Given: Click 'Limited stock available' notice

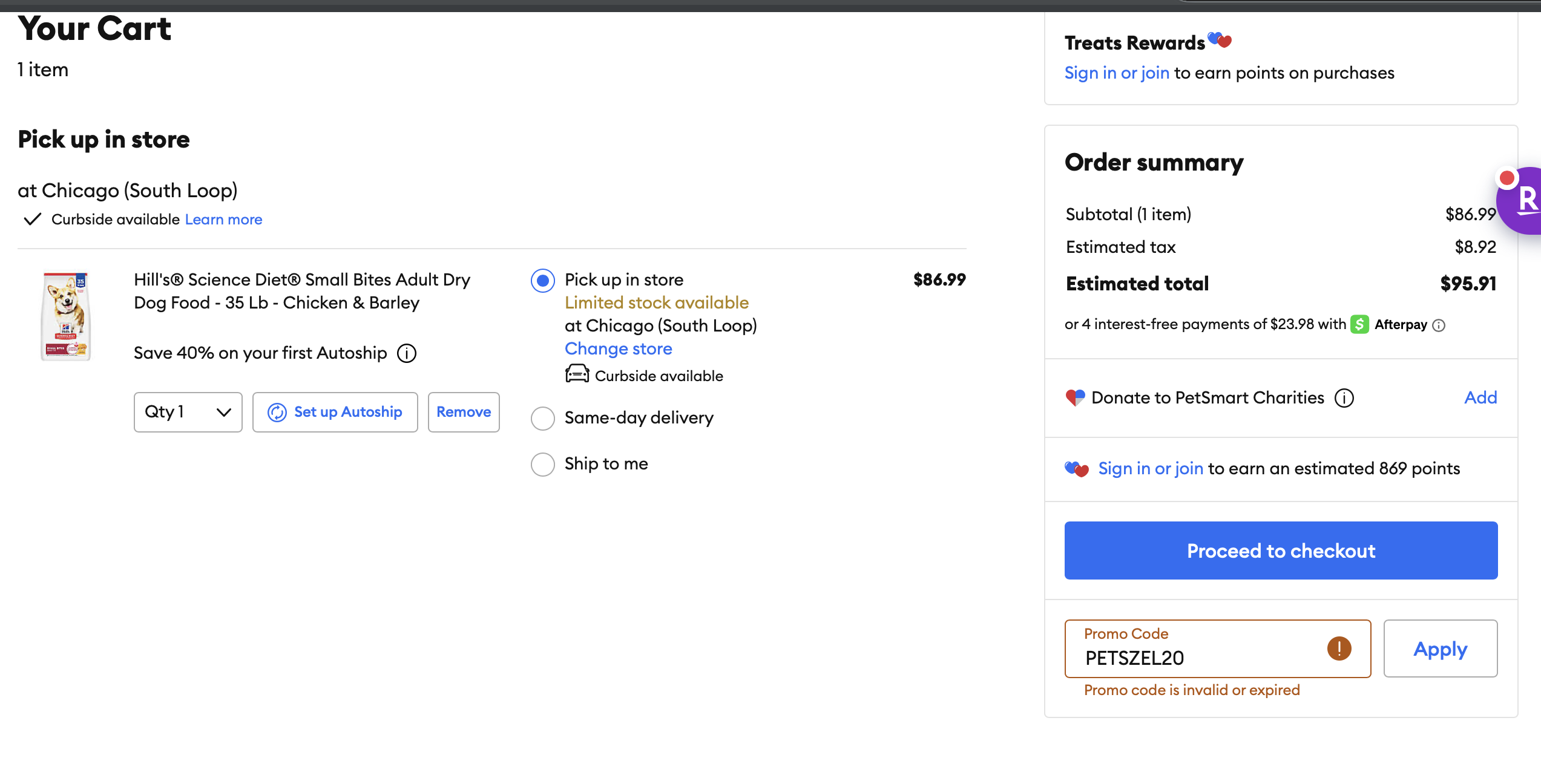Looking at the screenshot, I should [x=657, y=302].
